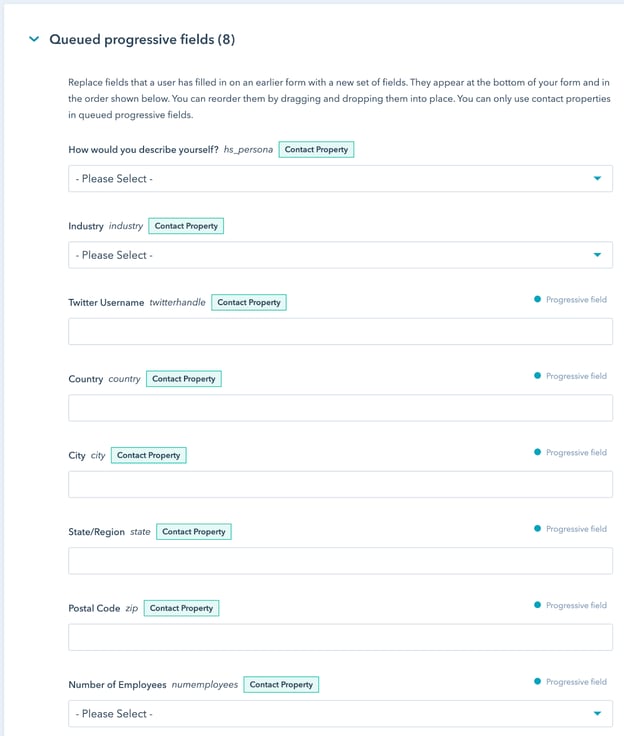Screen dimensions: 624x736
Task: Click the Contact Property tag next to Industry
Action: 186,226
